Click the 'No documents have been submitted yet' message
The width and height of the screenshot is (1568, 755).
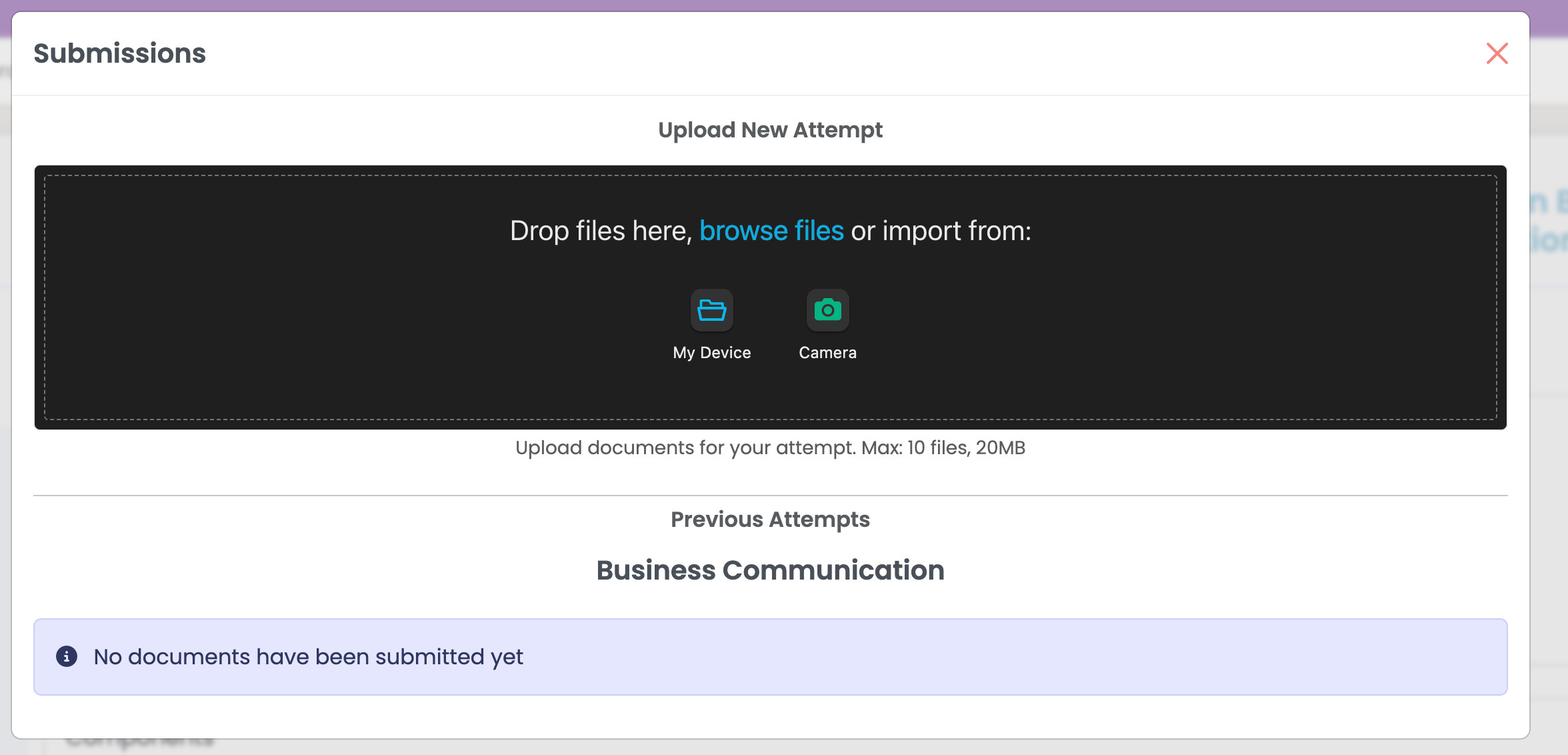[308, 657]
